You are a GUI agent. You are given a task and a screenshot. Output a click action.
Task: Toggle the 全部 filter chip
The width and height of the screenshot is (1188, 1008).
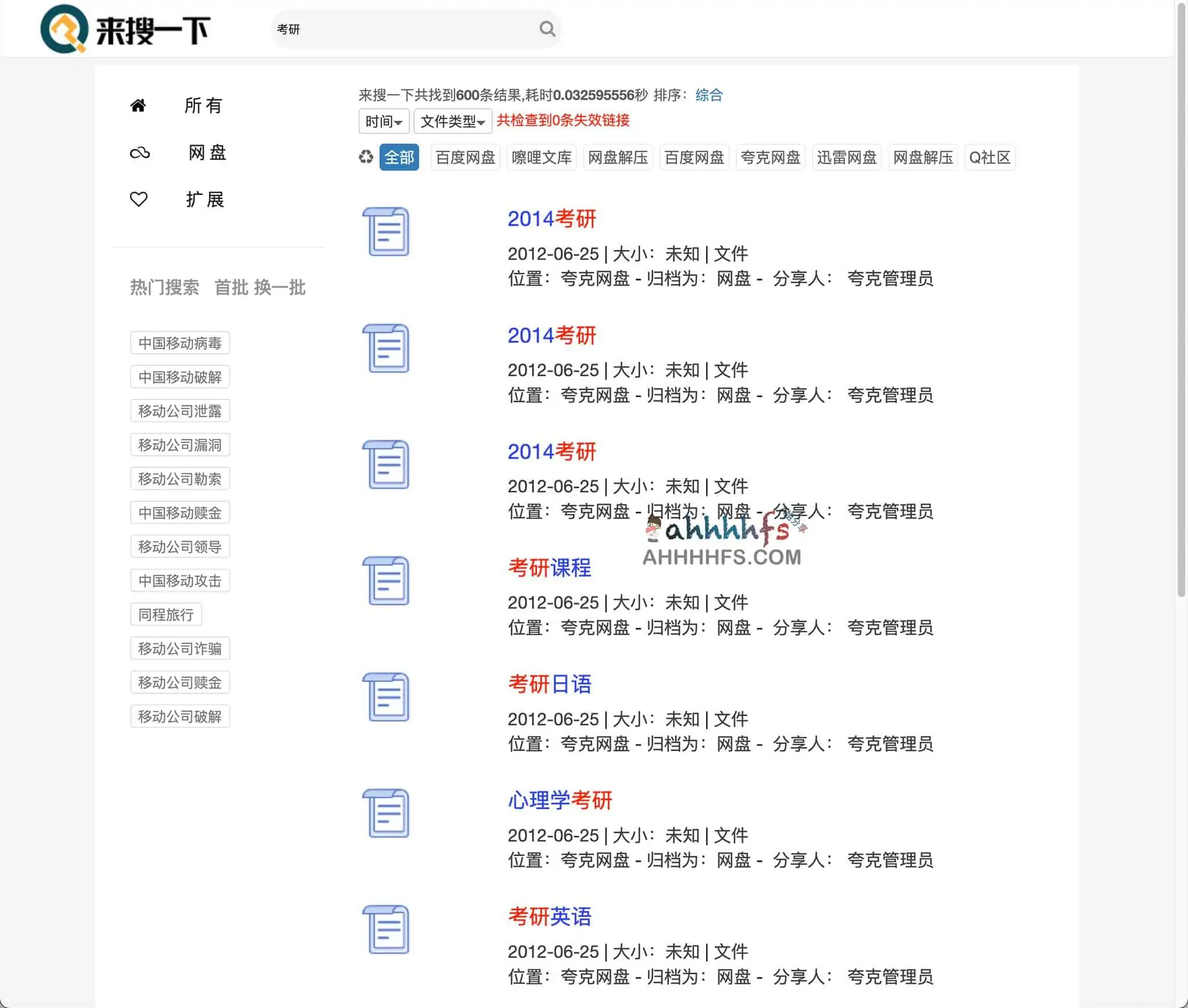[x=399, y=157]
